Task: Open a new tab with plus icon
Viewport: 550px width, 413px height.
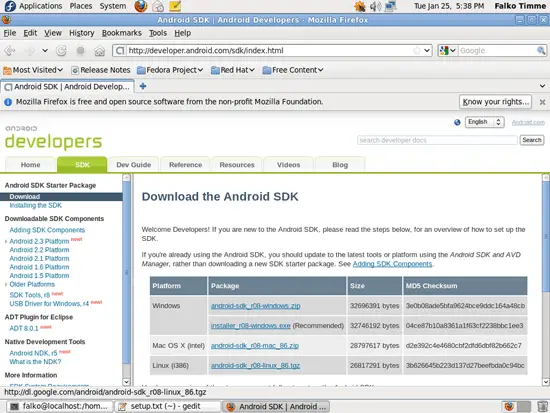Action: (143, 86)
